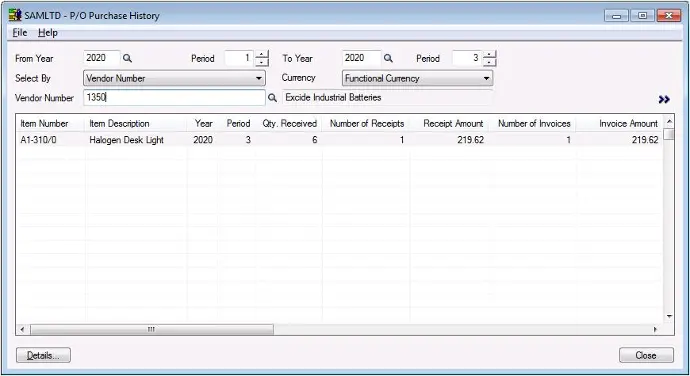
Task: Click the vertical scrollbar down arrow
Action: click(x=669, y=316)
